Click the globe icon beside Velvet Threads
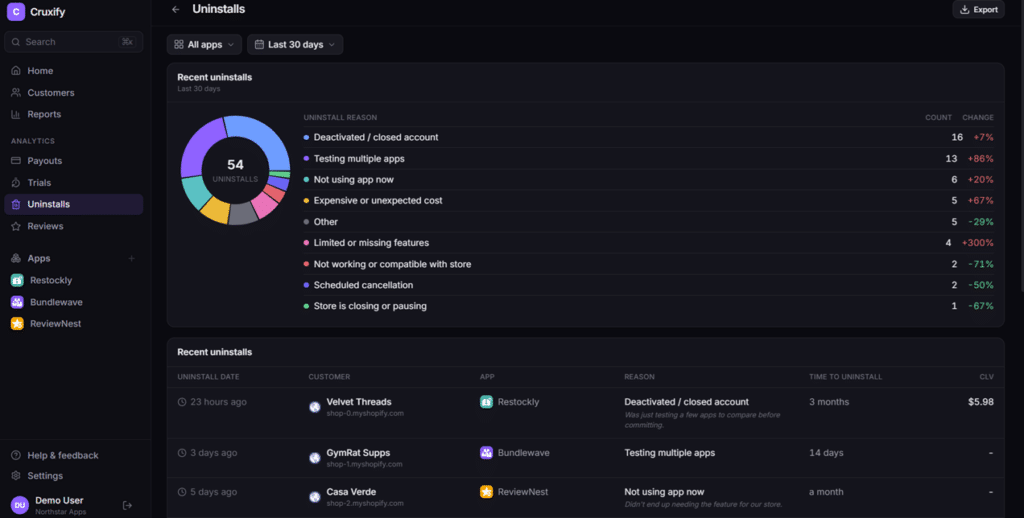Viewport: 1024px width, 518px height. (x=315, y=407)
